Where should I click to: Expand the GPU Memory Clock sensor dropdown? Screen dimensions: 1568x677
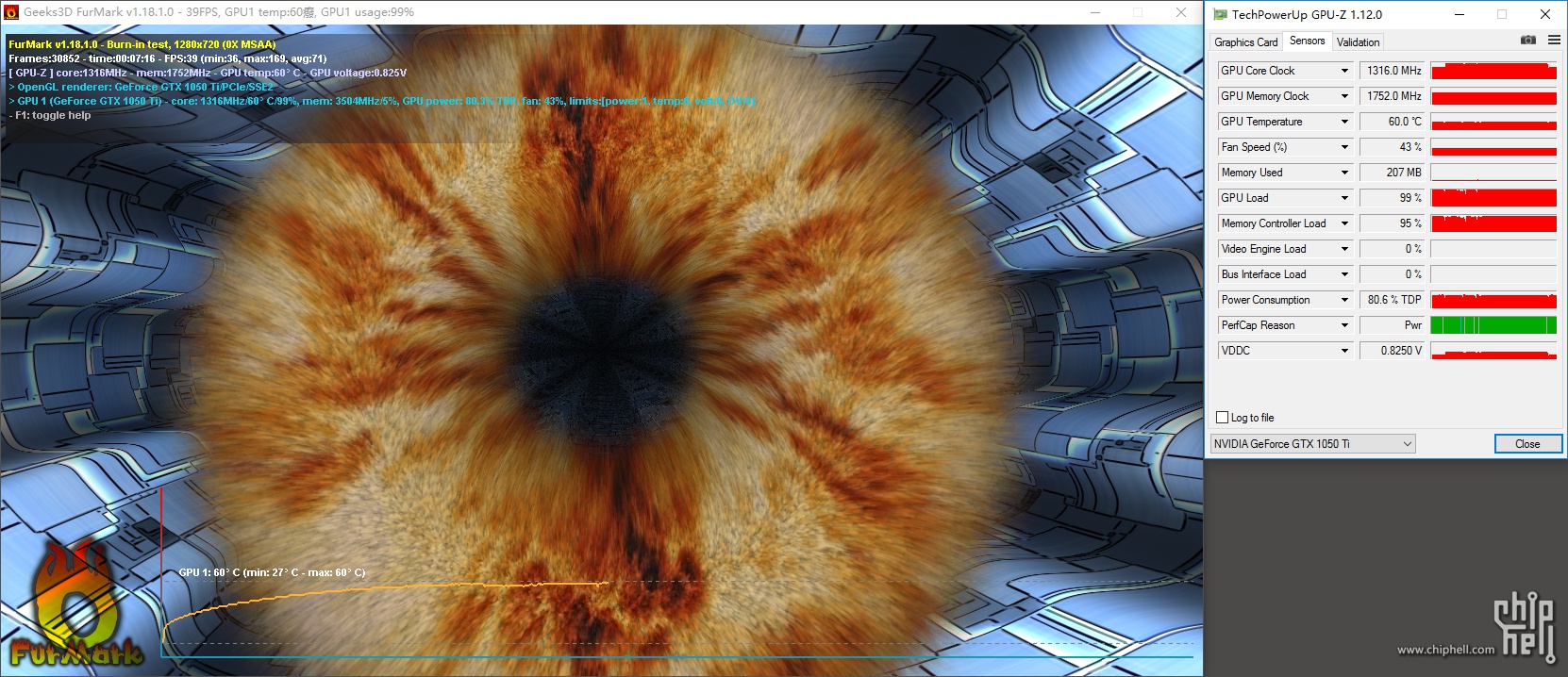tap(1344, 96)
